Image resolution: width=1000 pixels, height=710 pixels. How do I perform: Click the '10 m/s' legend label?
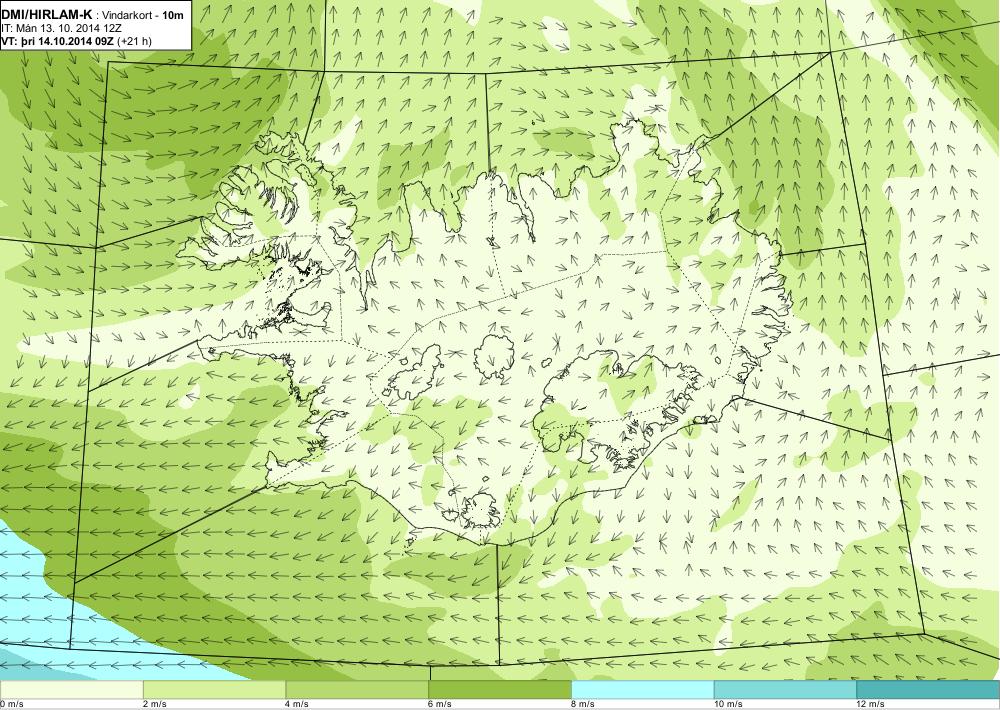click(x=728, y=704)
